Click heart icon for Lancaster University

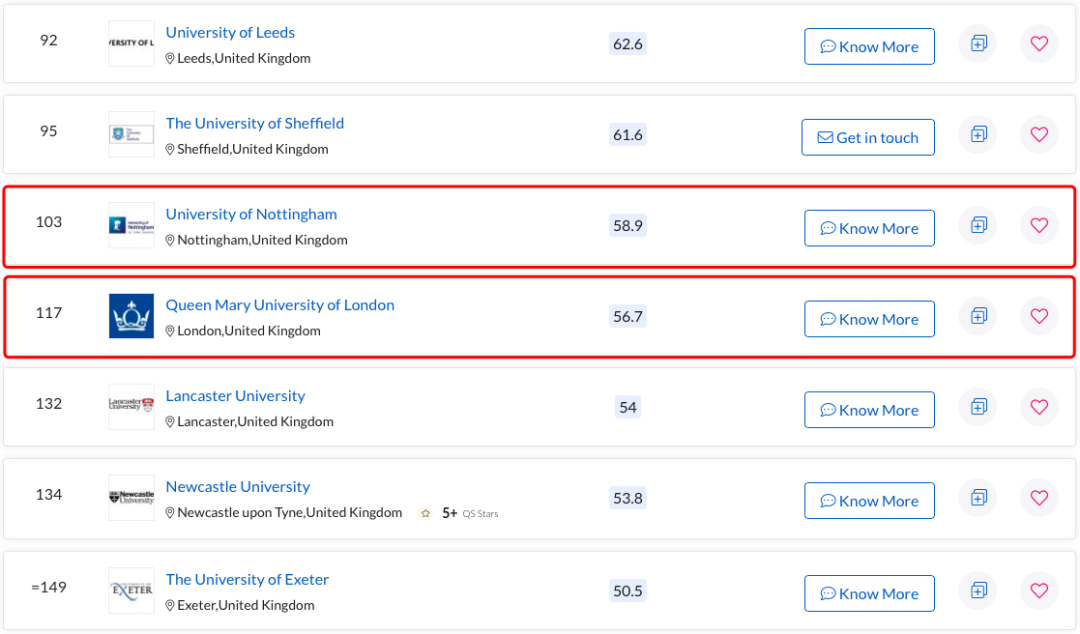[1039, 407]
